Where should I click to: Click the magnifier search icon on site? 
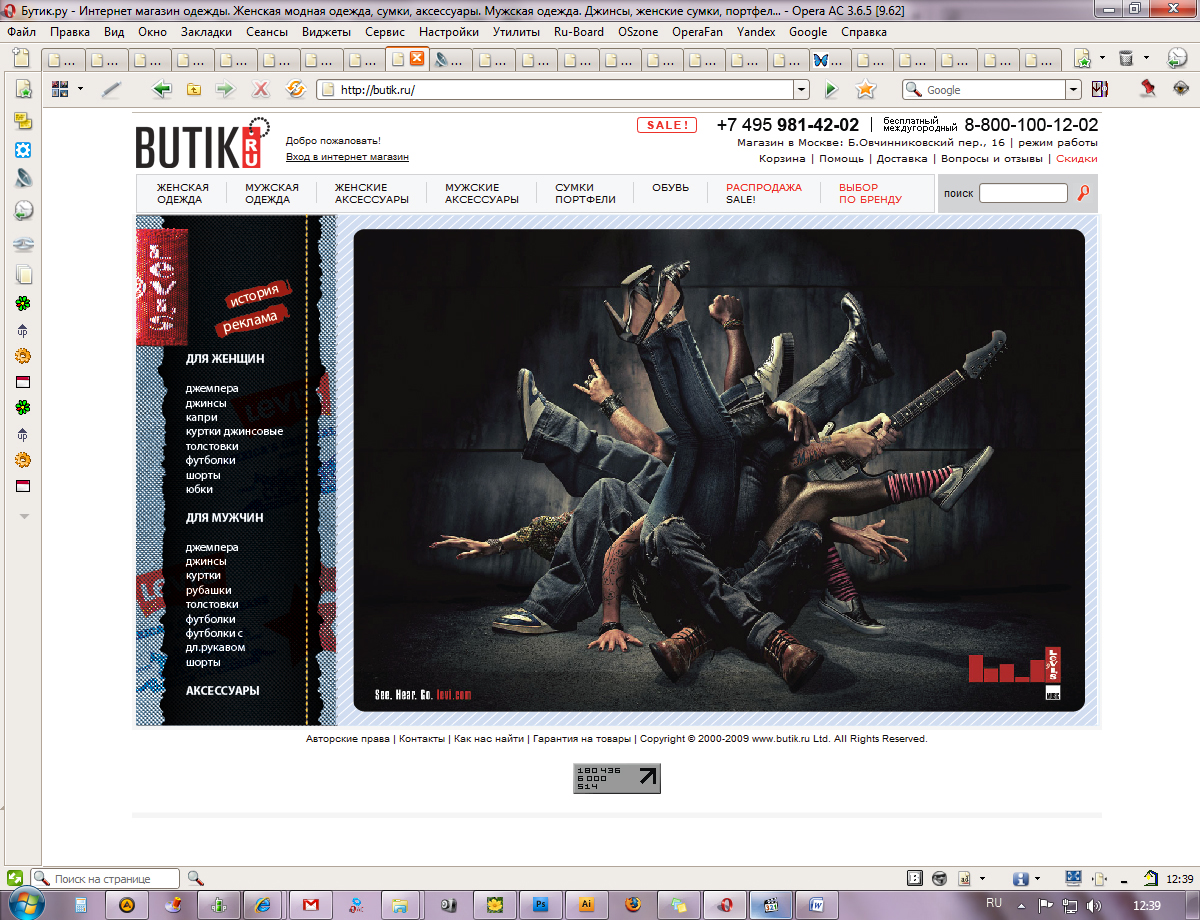[x=1083, y=193]
